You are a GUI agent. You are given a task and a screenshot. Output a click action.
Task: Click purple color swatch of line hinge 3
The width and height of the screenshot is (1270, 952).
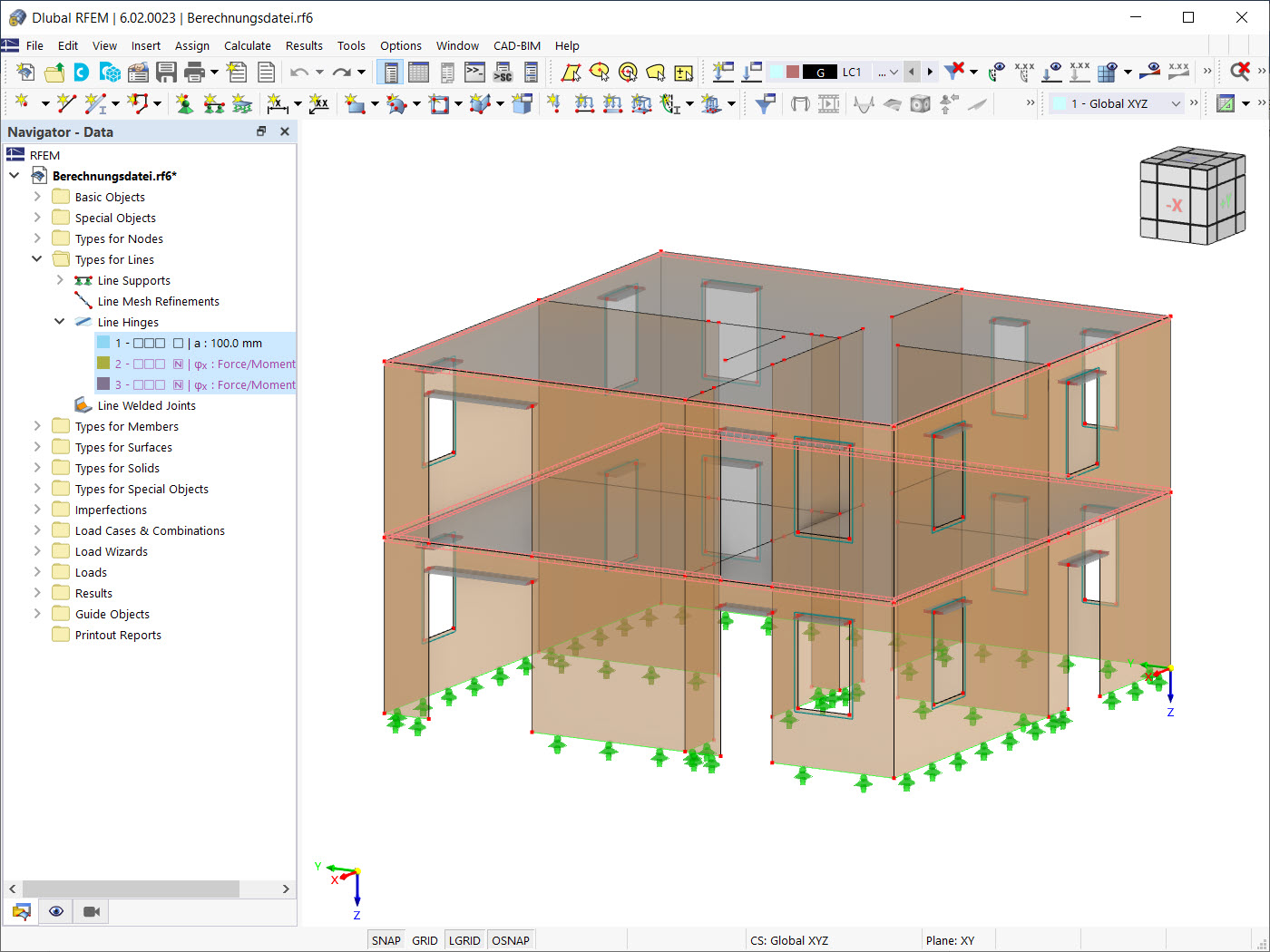pyautogui.click(x=103, y=384)
